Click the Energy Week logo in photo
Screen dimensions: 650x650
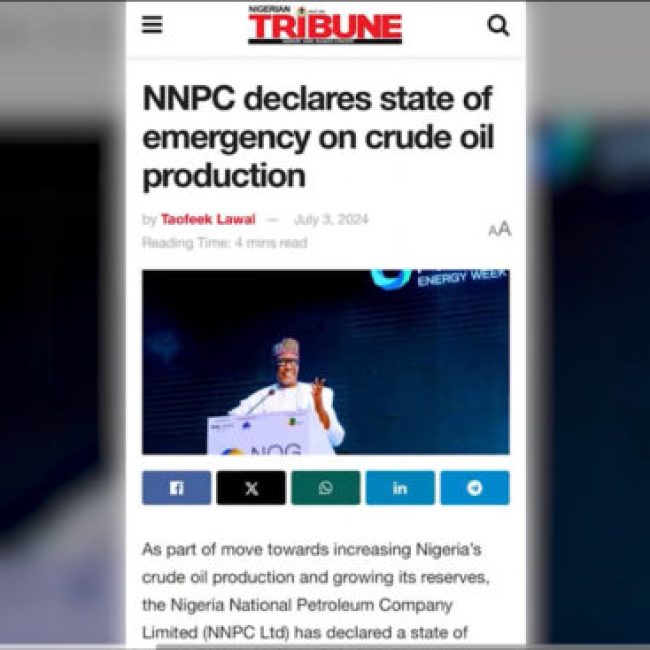pyautogui.click(x=439, y=279)
